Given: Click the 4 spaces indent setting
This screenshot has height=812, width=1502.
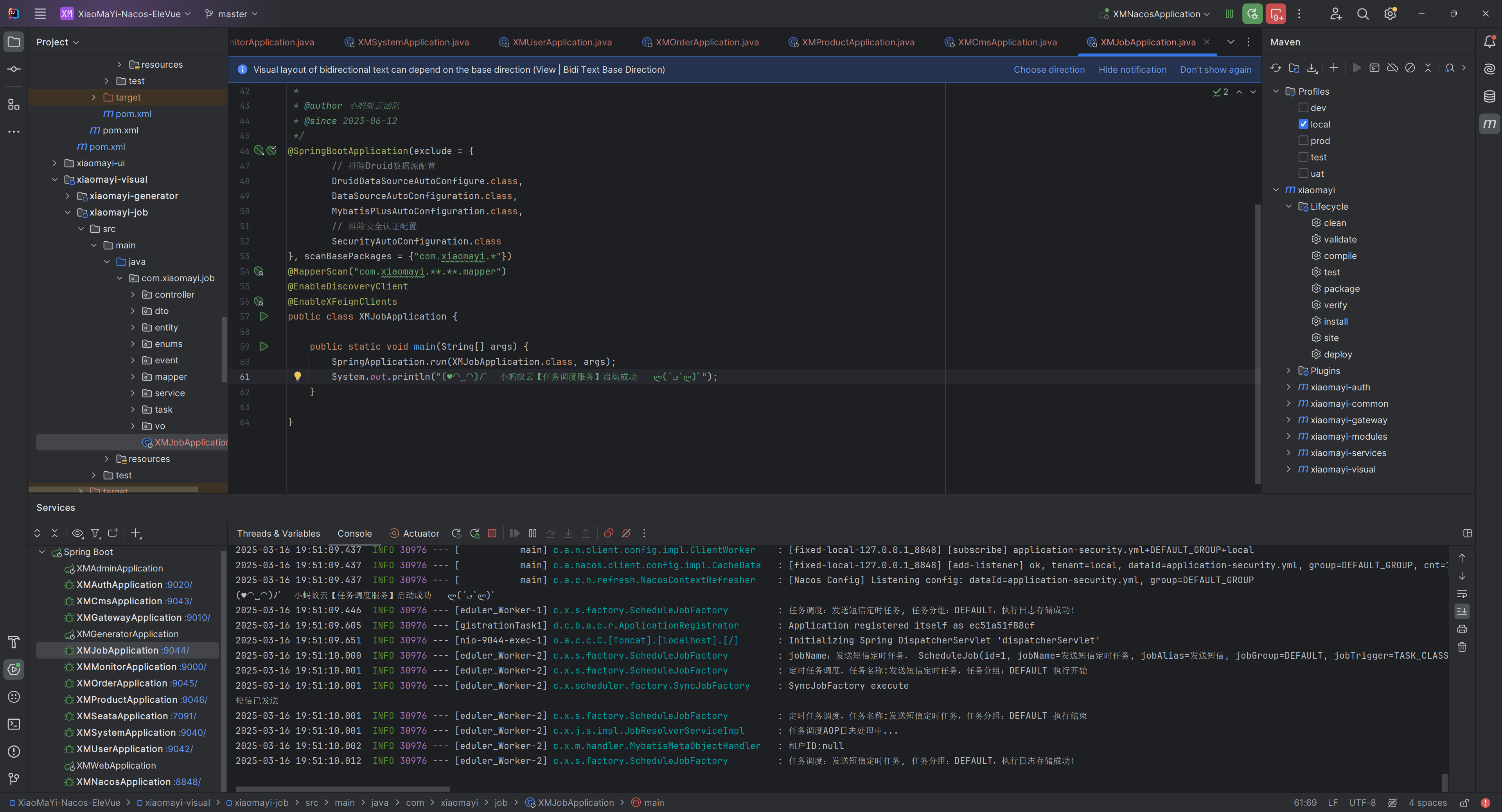Looking at the screenshot, I should point(1427,803).
